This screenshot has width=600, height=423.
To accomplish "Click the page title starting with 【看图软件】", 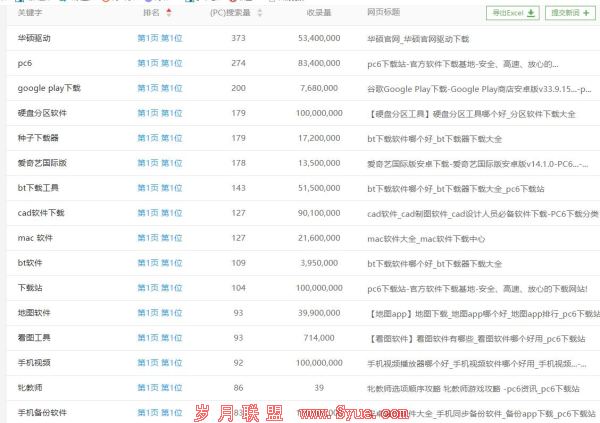I will click(476, 339).
